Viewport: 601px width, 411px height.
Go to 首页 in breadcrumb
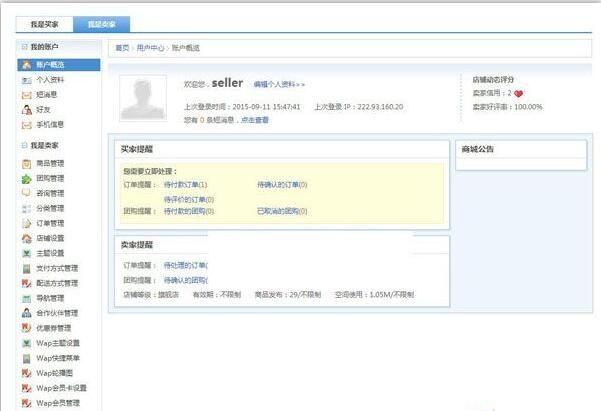pyautogui.click(x=122, y=48)
